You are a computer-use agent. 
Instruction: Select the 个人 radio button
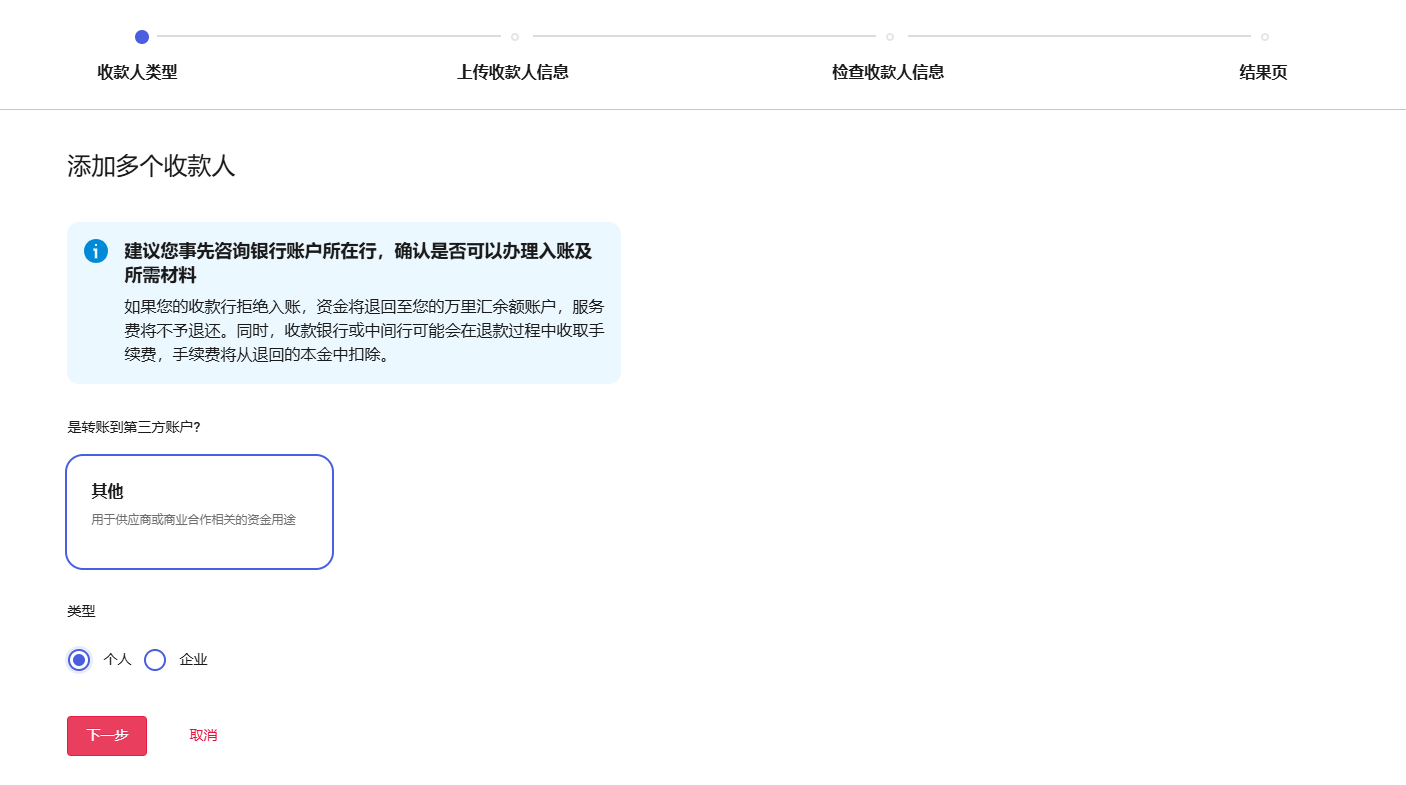tap(79, 660)
